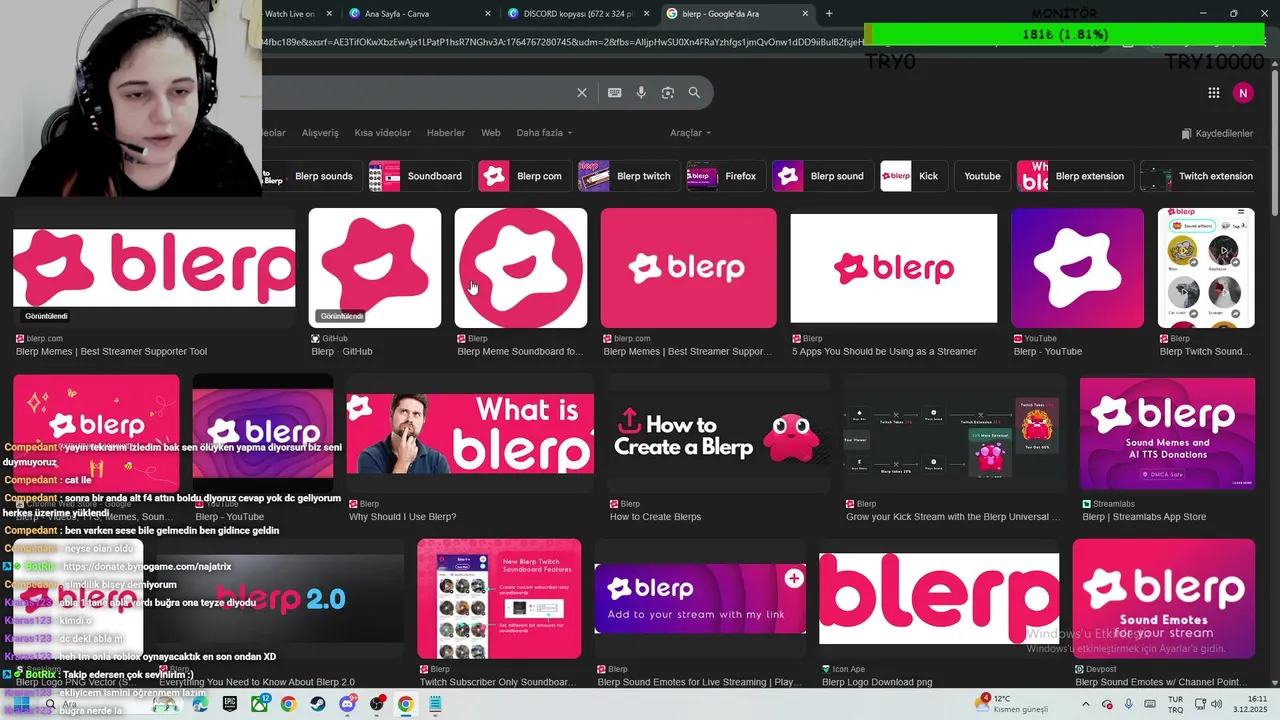The height and width of the screenshot is (720, 1280).
Task: Open Streamlabs Sound Memes AI TTS image
Action: click(1167, 433)
